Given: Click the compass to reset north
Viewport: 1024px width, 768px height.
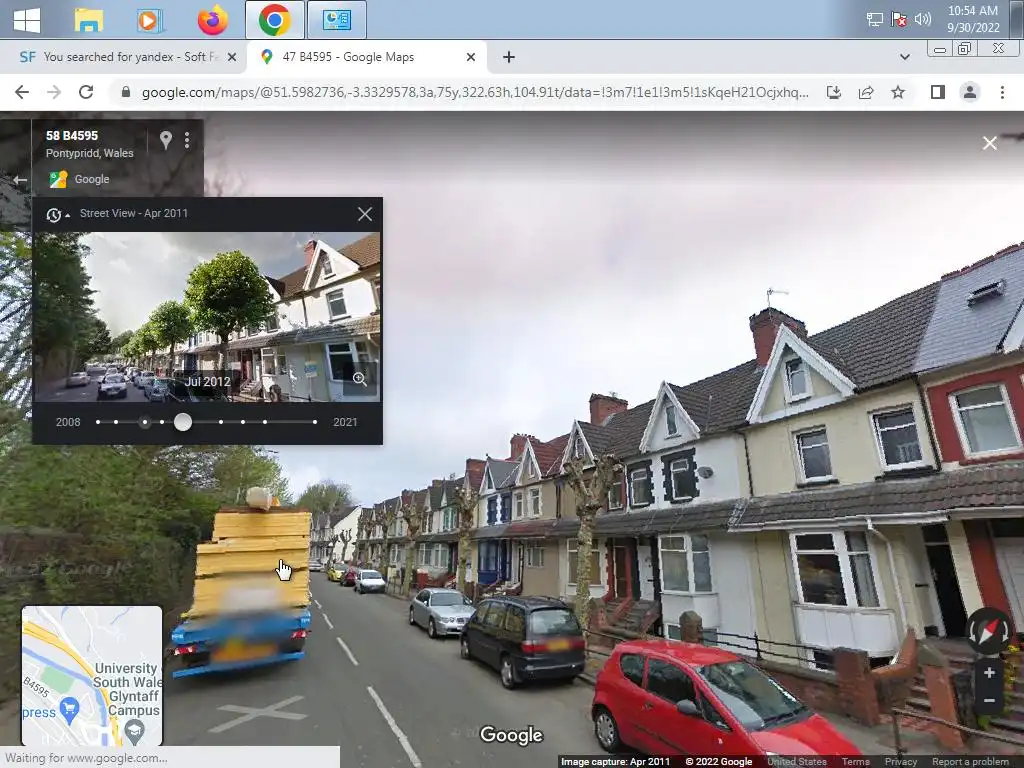Looking at the screenshot, I should pos(989,630).
